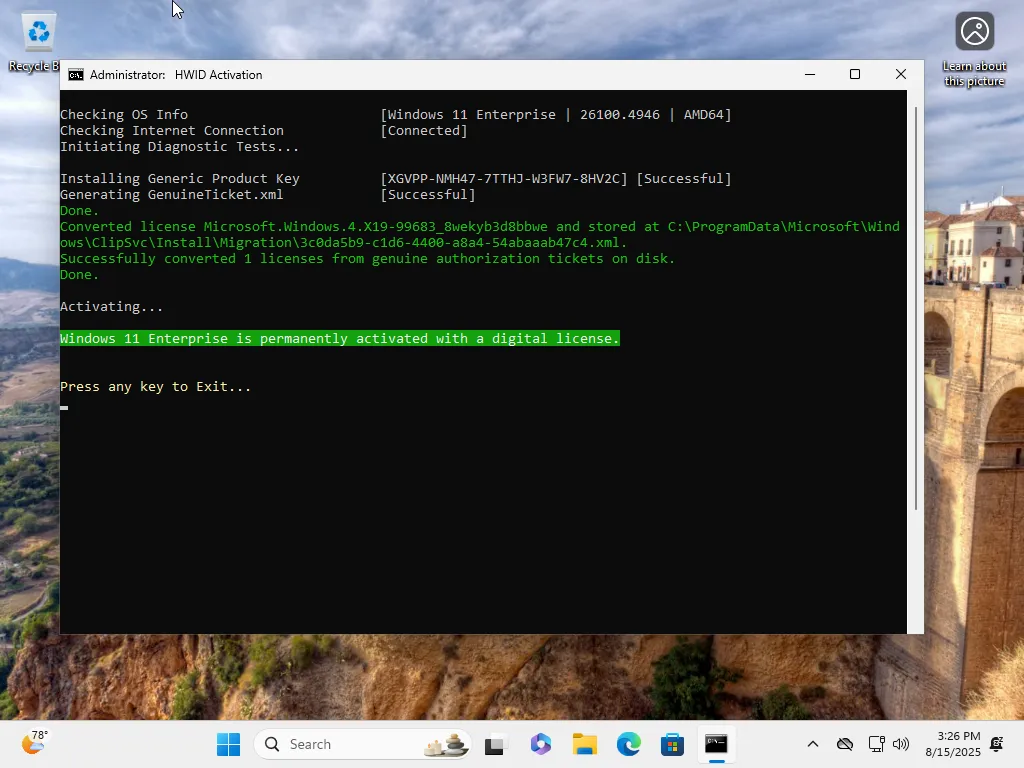The height and width of the screenshot is (768, 1024).
Task: Close the HWID Activation window
Action: [x=901, y=74]
